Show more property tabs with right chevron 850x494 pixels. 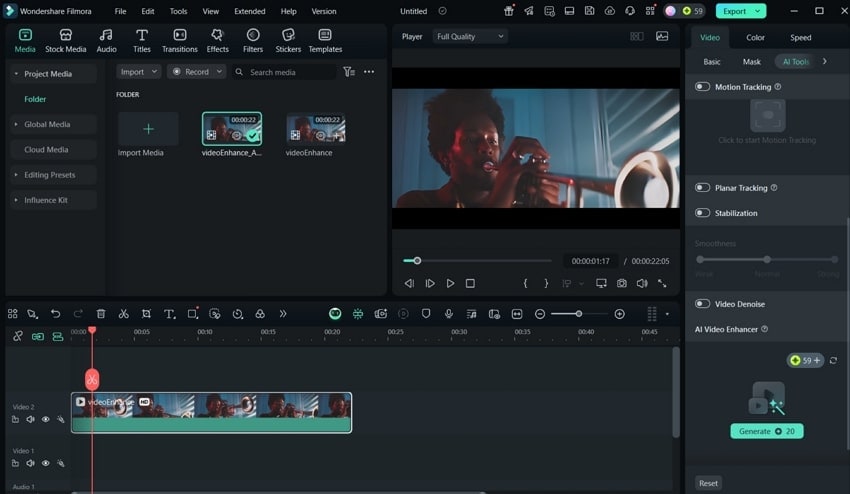pyautogui.click(x=825, y=61)
